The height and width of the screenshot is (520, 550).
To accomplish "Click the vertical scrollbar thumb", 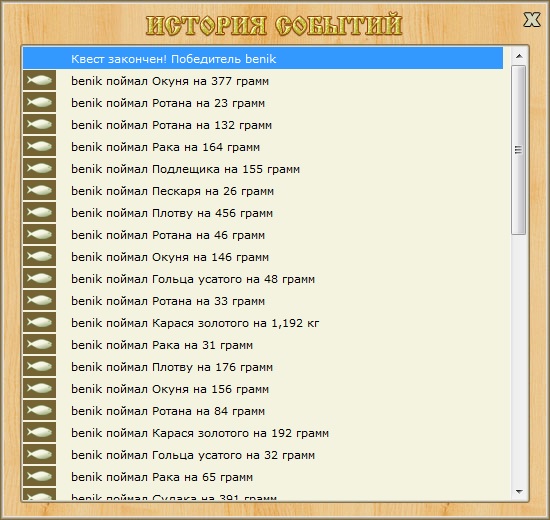I will tap(518, 150).
